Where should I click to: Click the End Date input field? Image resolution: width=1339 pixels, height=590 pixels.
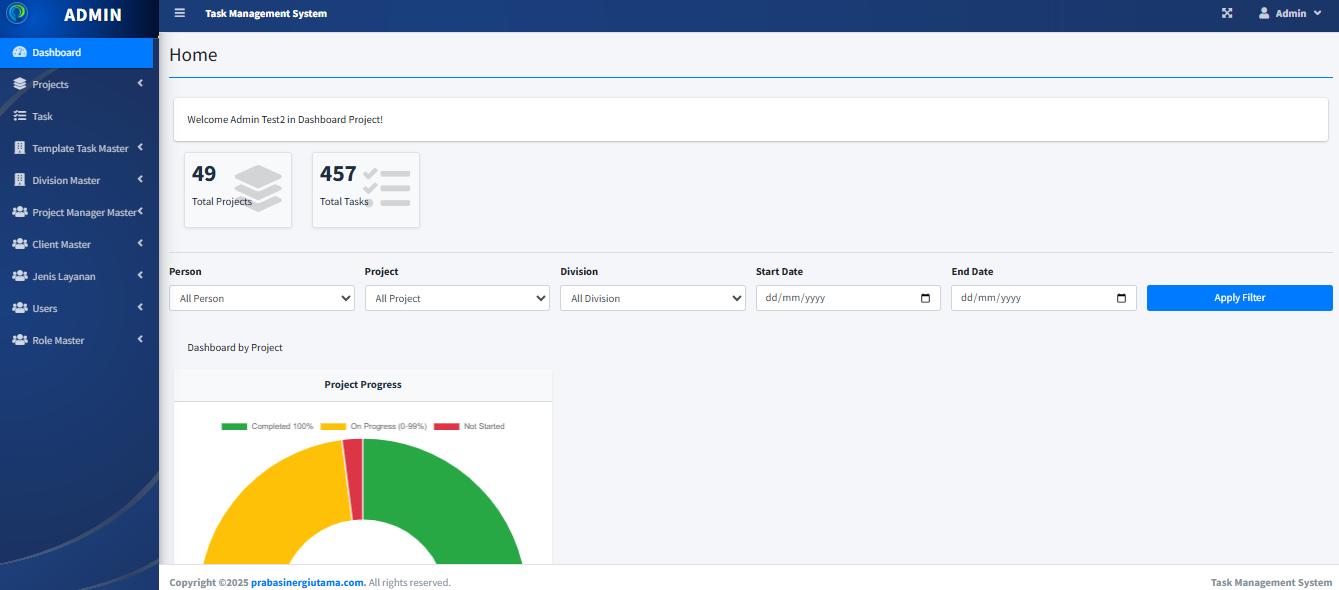(1044, 298)
